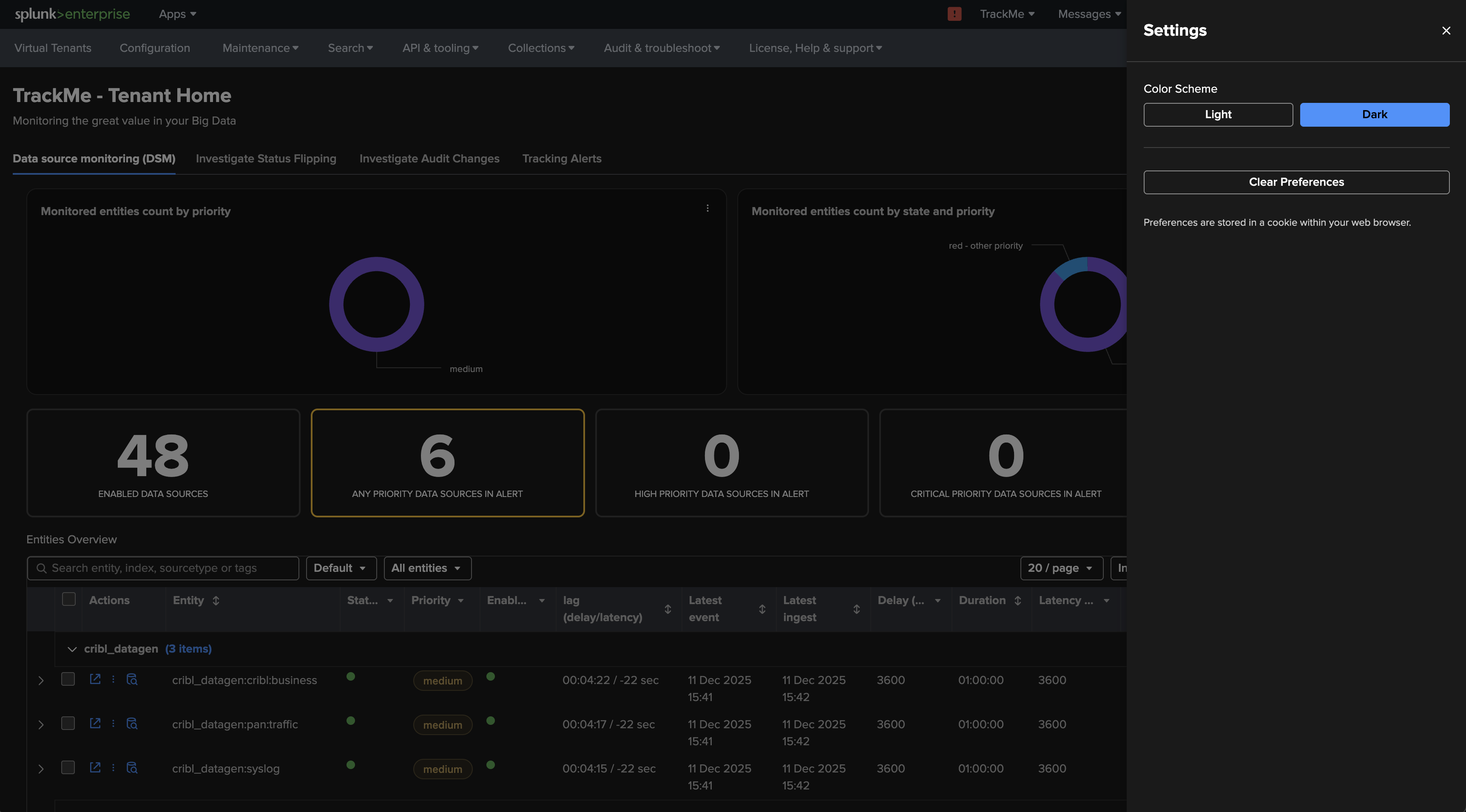Open the three-dot menu on the priority chart panel
This screenshot has width=1466, height=812.
click(x=707, y=208)
